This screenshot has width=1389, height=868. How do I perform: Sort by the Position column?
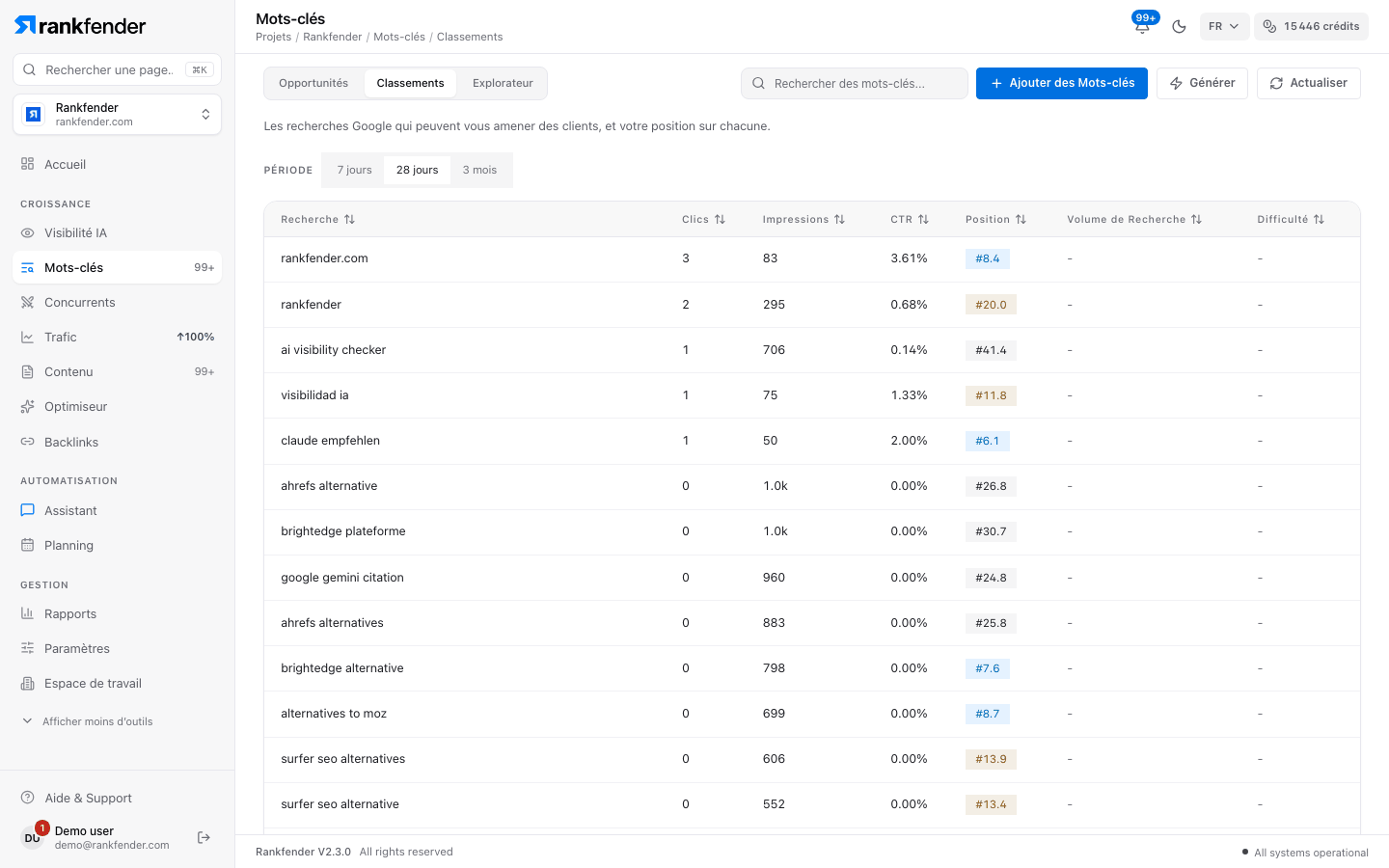click(x=995, y=219)
